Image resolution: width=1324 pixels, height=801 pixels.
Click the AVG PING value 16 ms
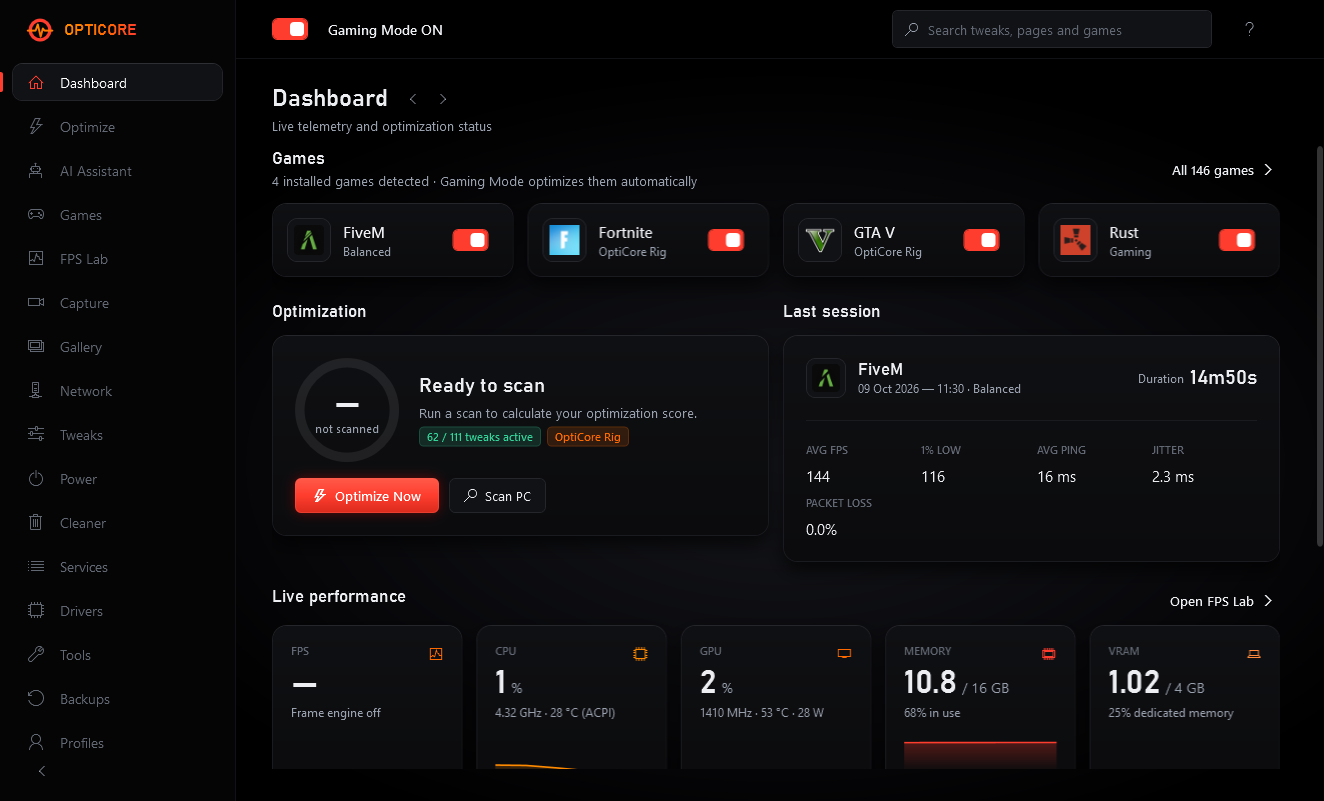point(1056,477)
